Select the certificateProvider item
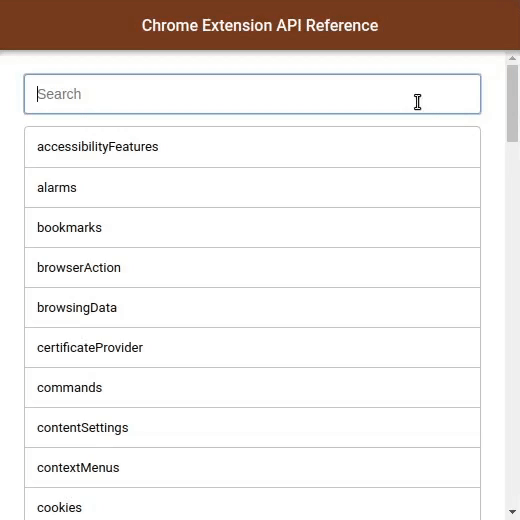This screenshot has height=520, width=520. (x=252, y=348)
